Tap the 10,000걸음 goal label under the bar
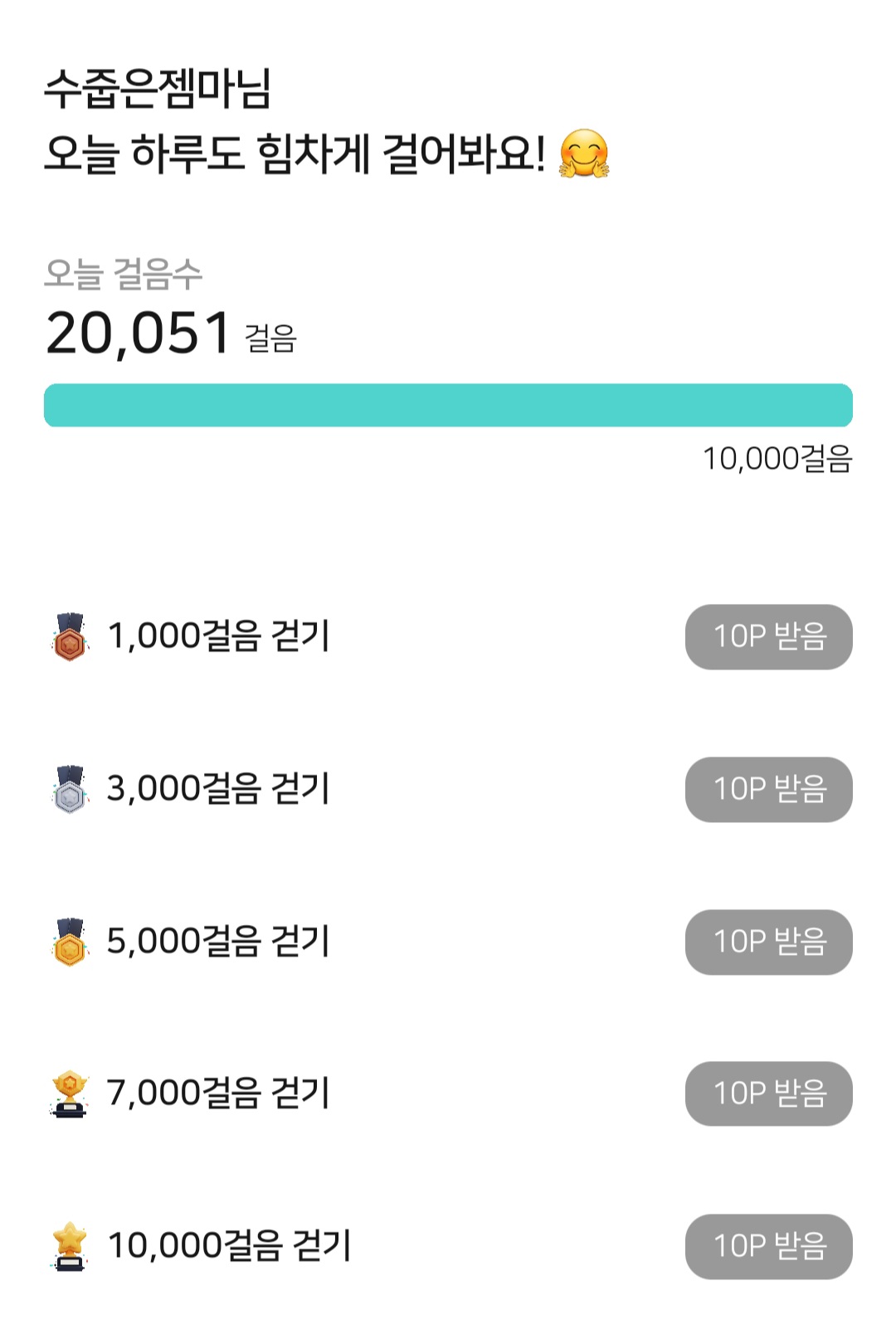This screenshot has height=1344, width=896. coord(777,459)
